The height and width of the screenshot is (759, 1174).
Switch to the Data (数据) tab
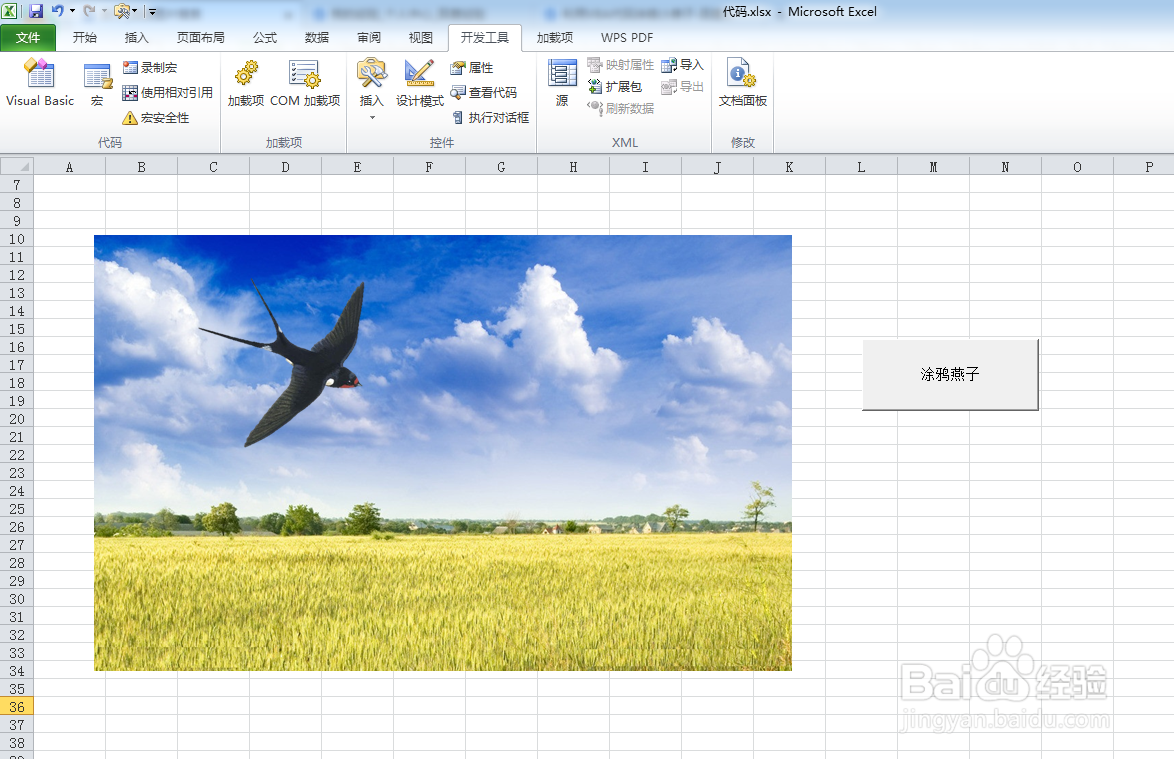click(317, 37)
